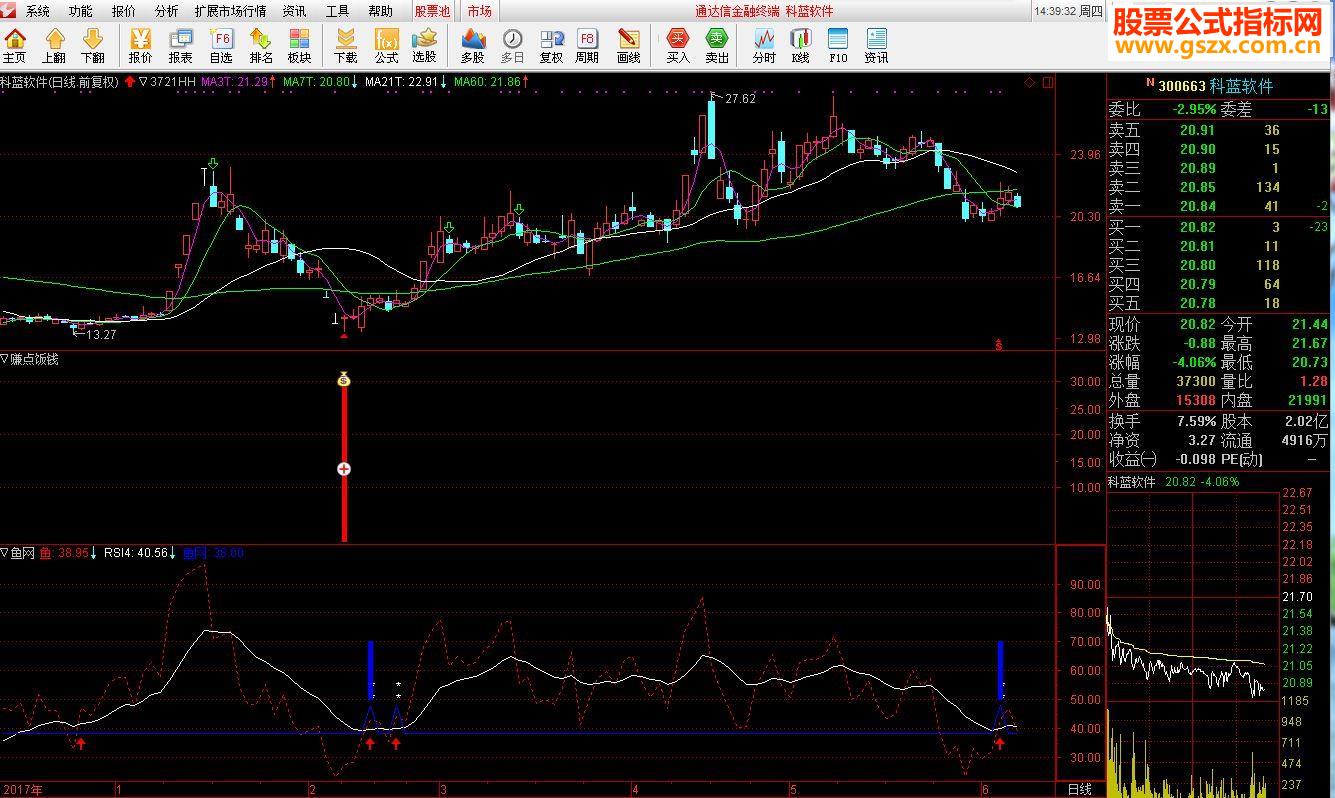Click the 科蓝软件 stock name in quote panel
This screenshot has width=1335, height=798.
pyautogui.click(x=1241, y=86)
